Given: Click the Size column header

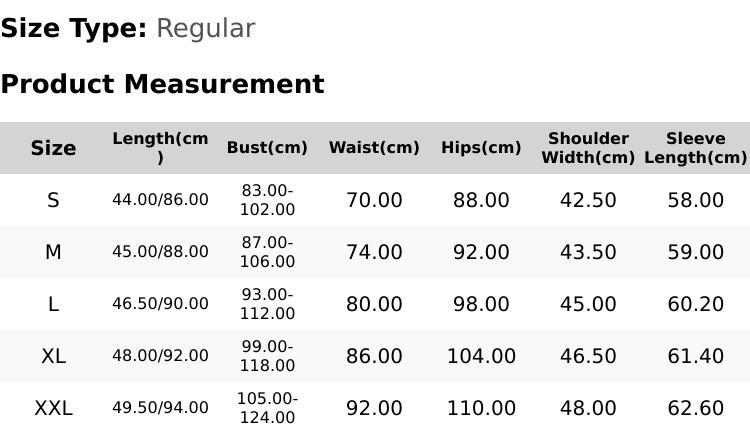Looking at the screenshot, I should (x=53, y=148).
